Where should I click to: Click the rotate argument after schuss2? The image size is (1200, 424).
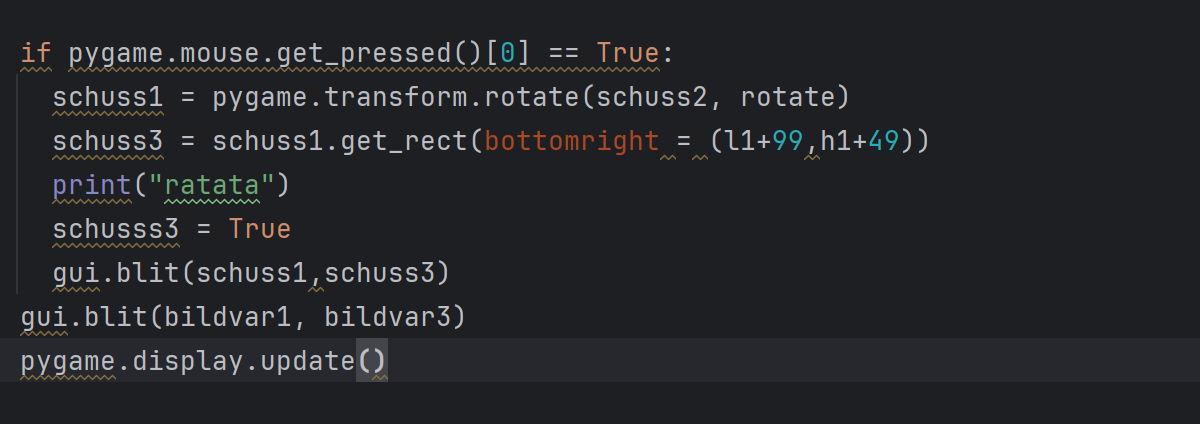pyautogui.click(x=788, y=97)
